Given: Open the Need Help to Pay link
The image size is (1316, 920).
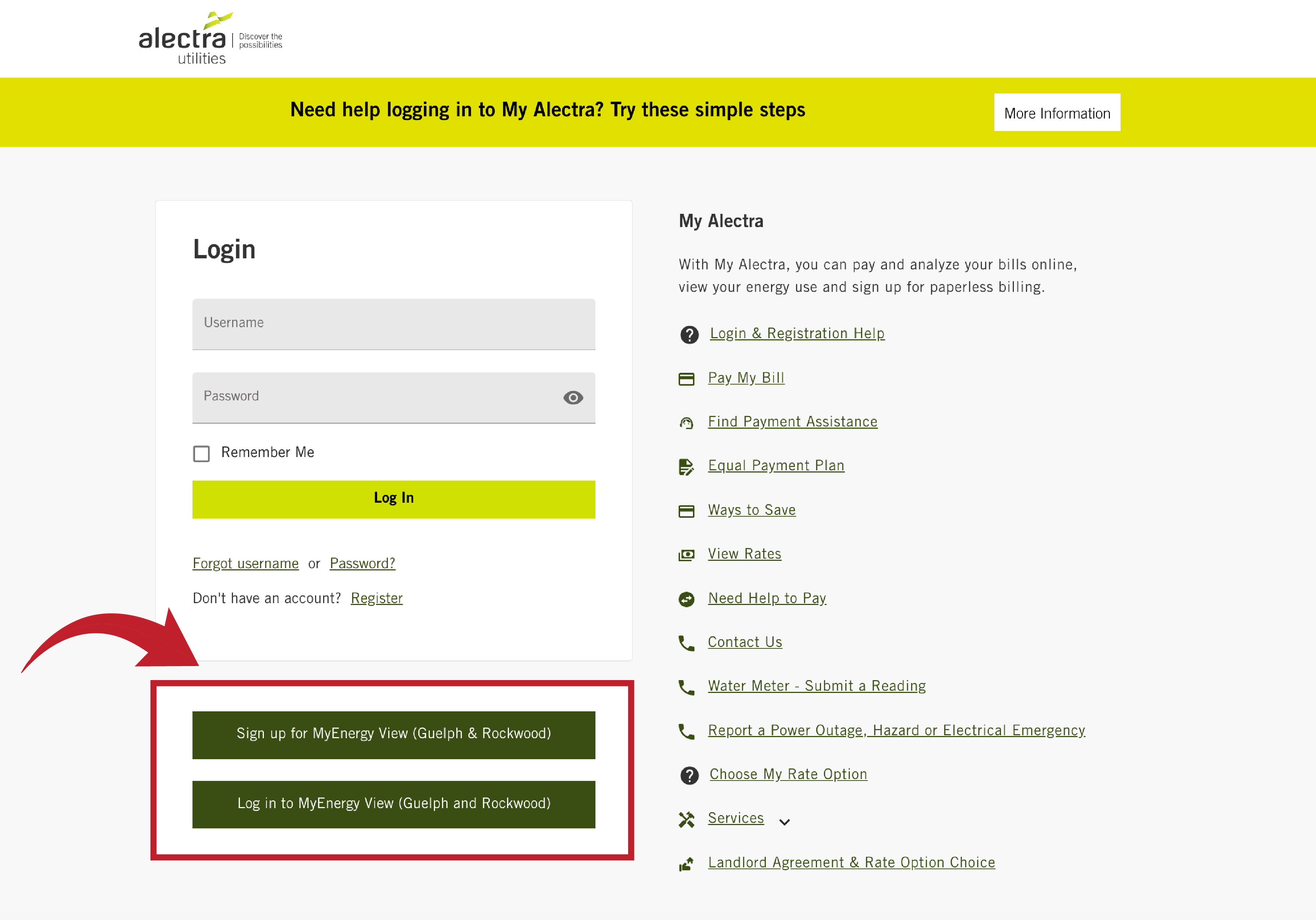Looking at the screenshot, I should click(767, 598).
